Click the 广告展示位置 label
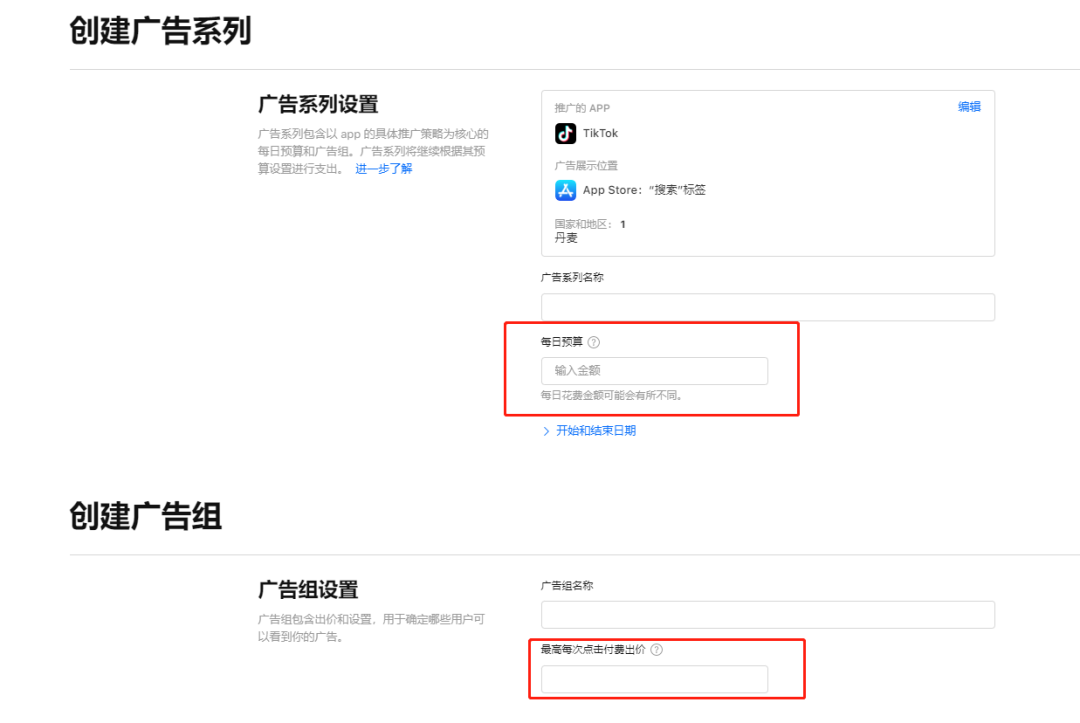Viewport: 1080px width, 723px height. [586, 165]
